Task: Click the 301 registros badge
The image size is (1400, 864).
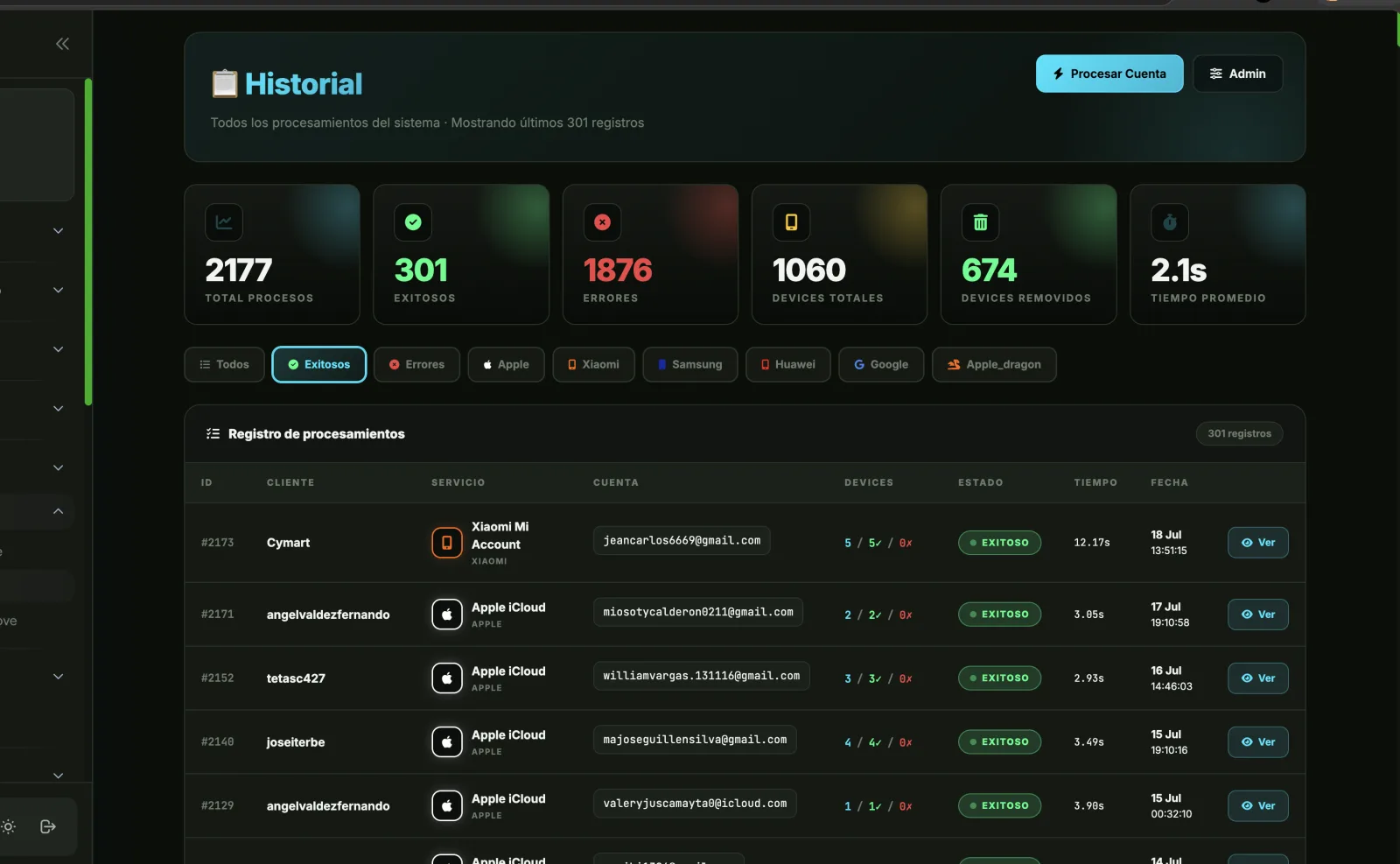Action: tap(1239, 434)
